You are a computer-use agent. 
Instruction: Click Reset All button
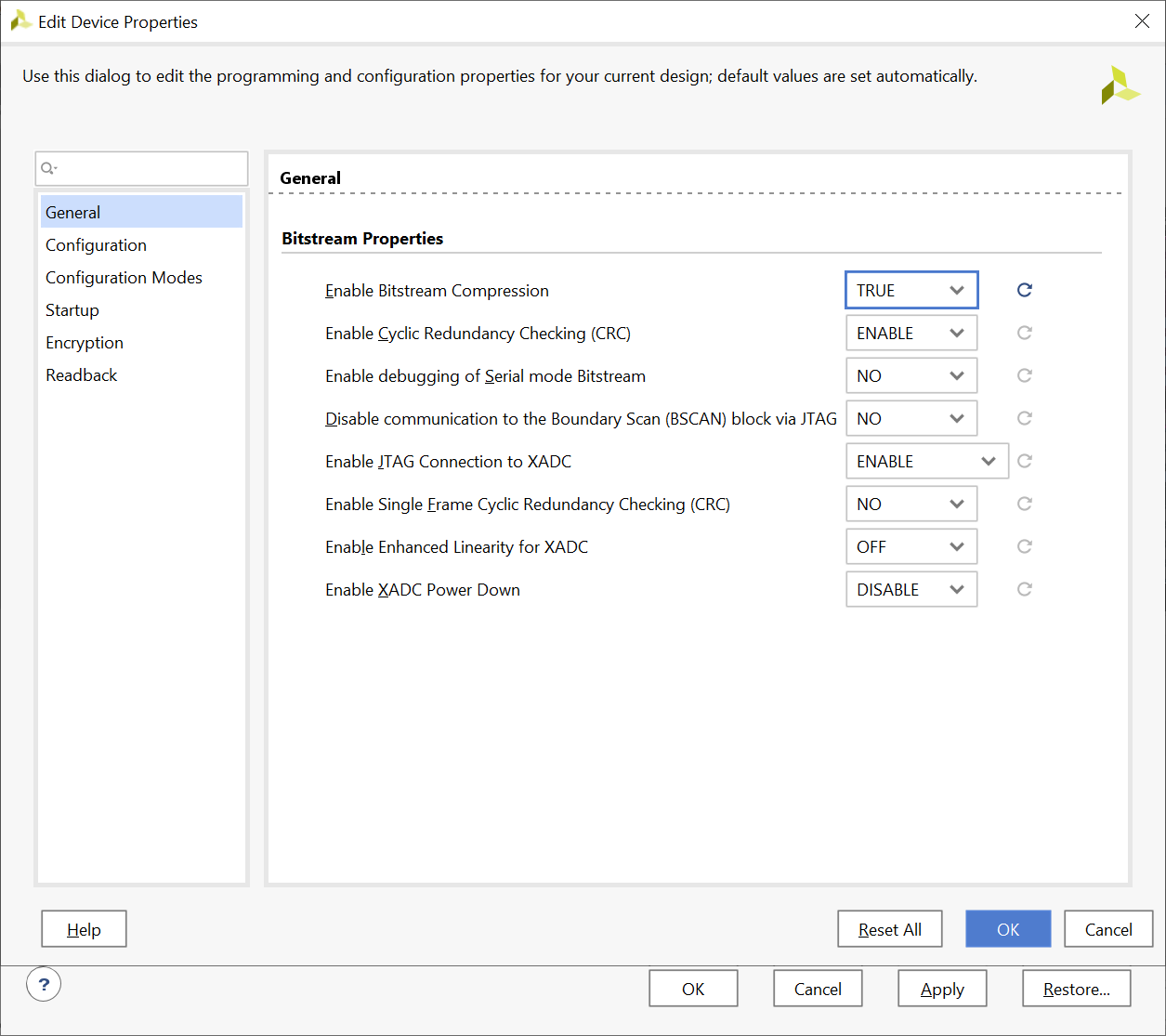[x=890, y=929]
